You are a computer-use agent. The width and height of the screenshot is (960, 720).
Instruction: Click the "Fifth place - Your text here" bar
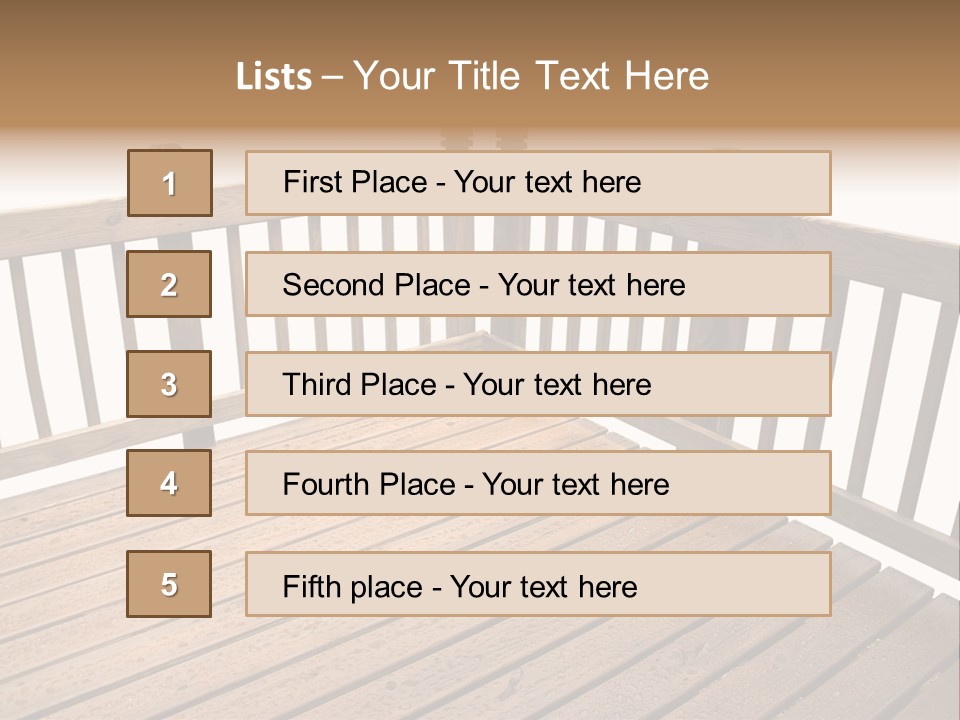click(538, 584)
